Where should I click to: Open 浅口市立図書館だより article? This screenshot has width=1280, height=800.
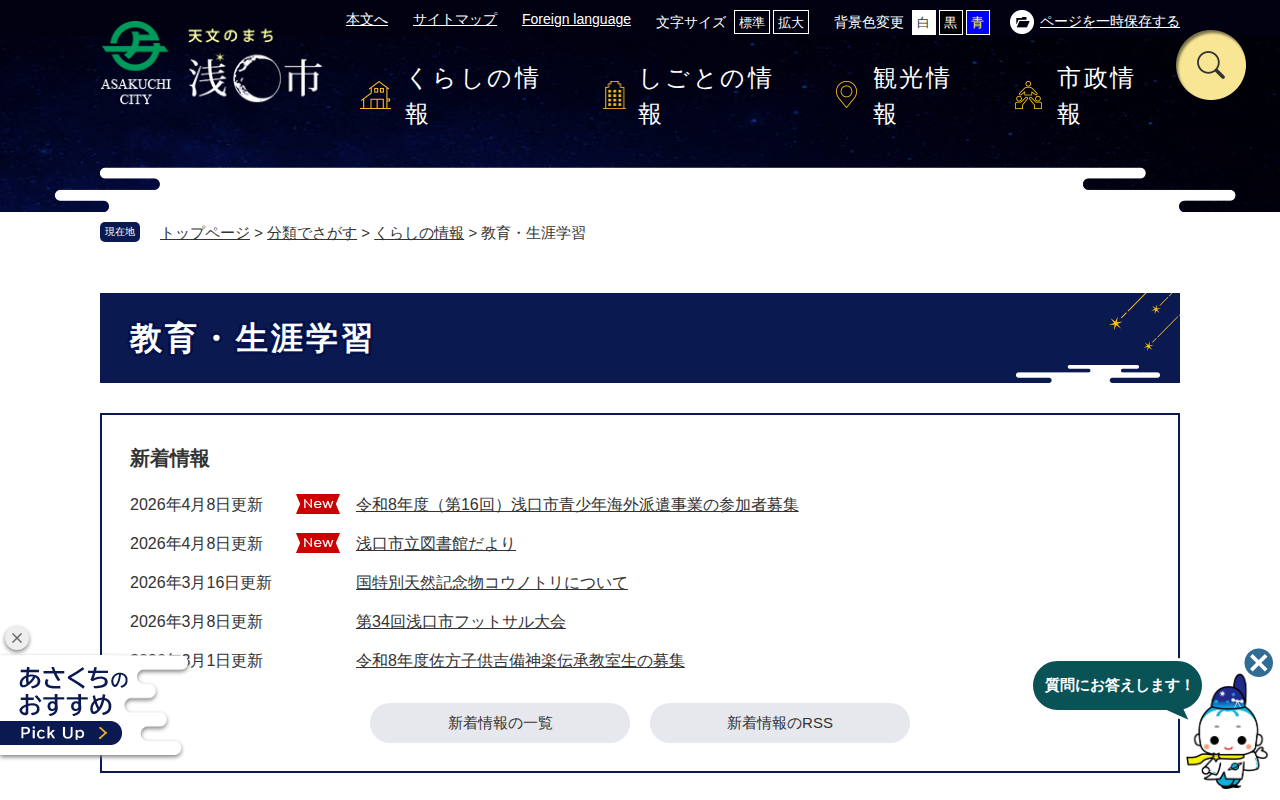tap(436, 544)
